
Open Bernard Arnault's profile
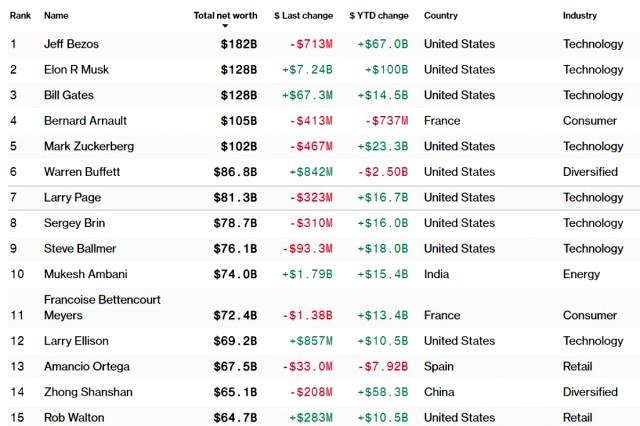83,121
